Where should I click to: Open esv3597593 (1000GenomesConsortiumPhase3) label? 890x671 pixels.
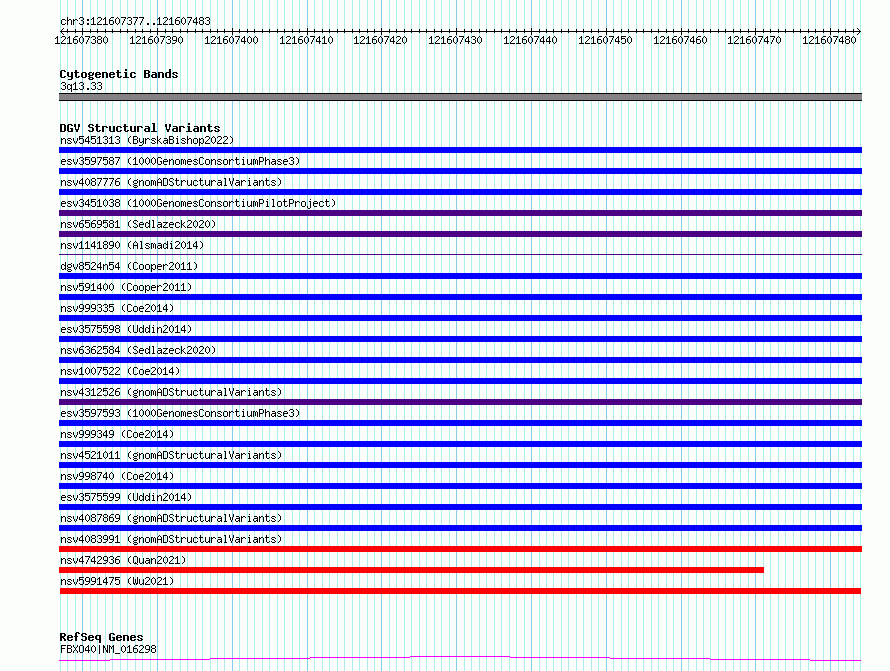click(180, 413)
